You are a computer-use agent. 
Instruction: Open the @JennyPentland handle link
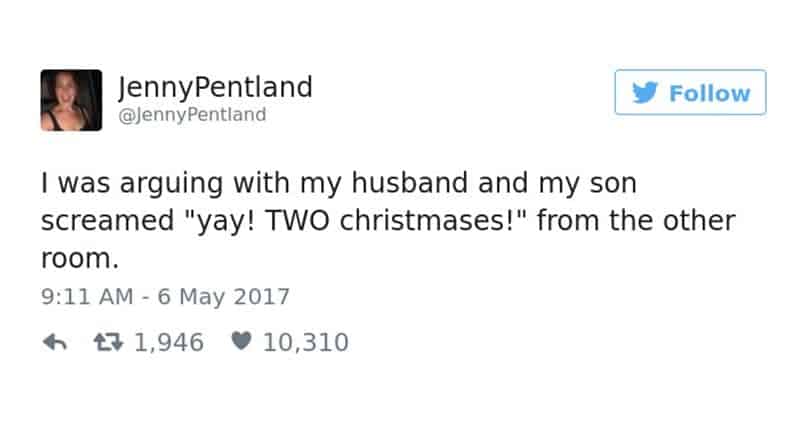(x=192, y=114)
